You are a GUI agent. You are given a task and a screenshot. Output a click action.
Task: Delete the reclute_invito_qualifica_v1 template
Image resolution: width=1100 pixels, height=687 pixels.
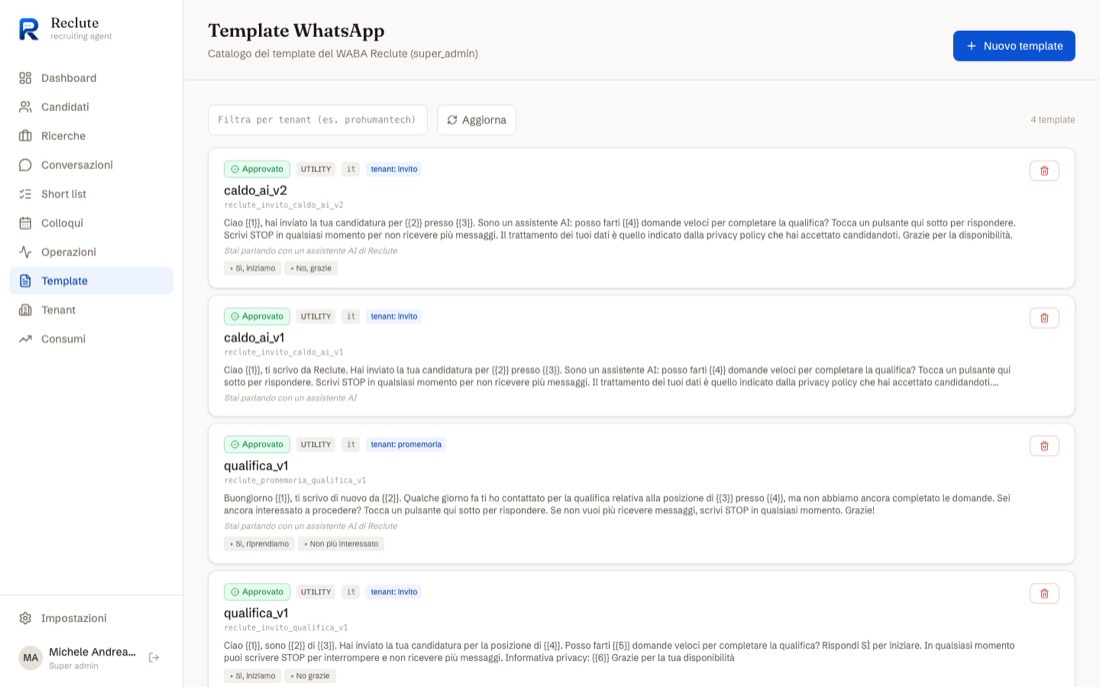pyautogui.click(x=1044, y=593)
